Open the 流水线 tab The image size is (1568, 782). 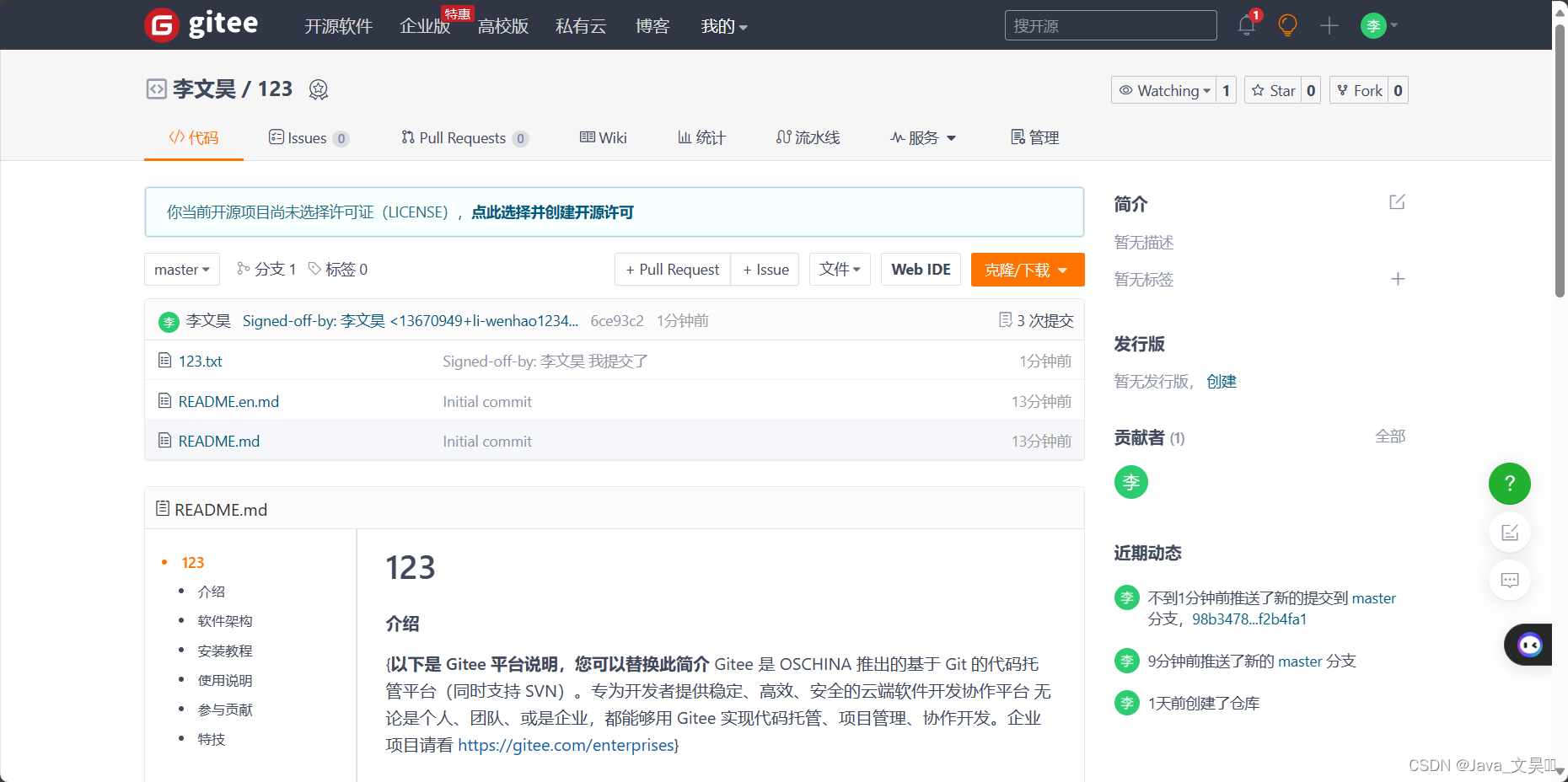(808, 137)
